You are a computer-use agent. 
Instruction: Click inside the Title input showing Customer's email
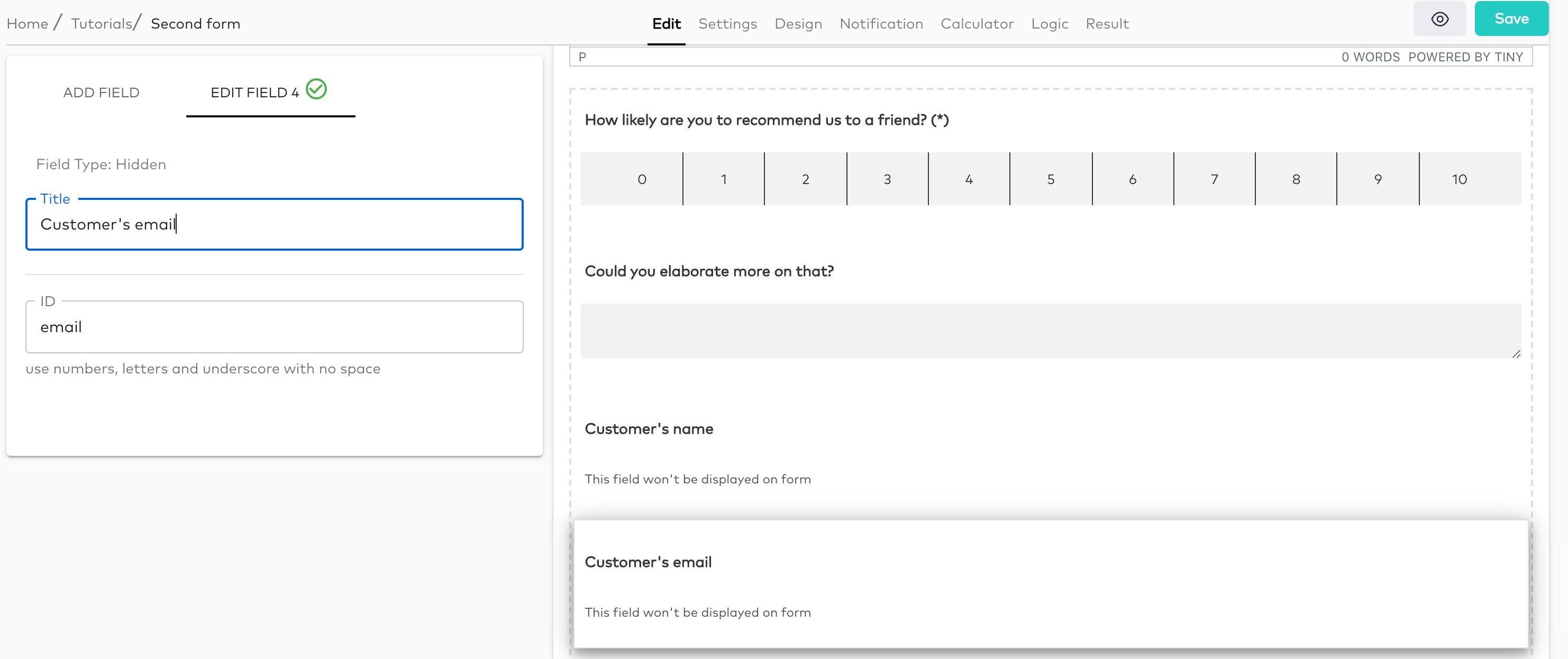pos(274,225)
